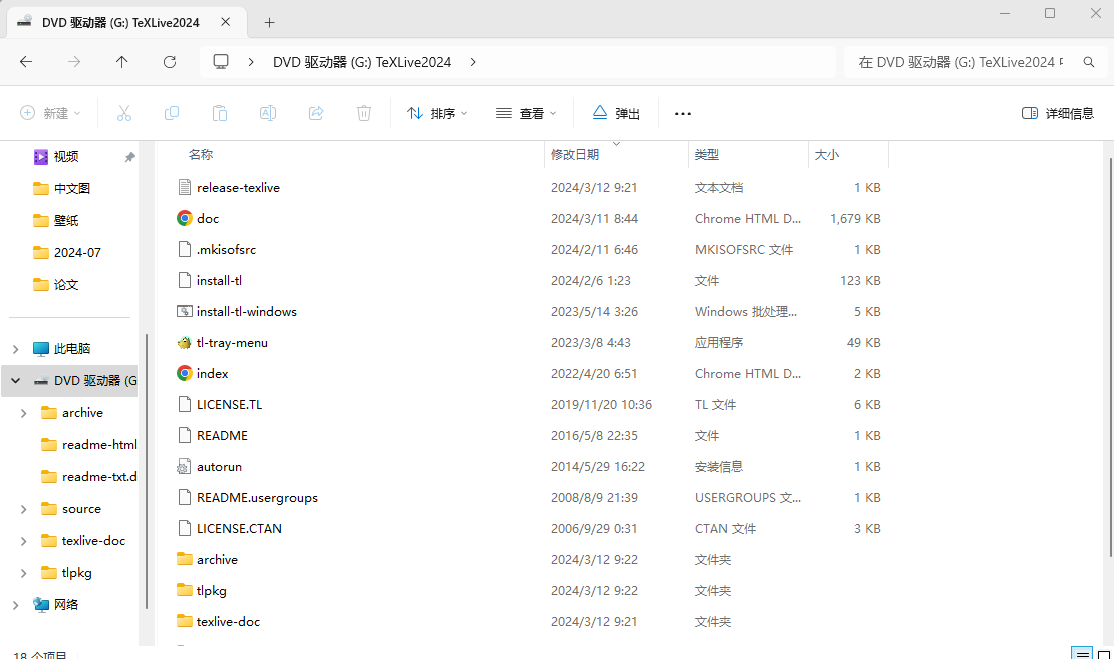This screenshot has height=659, width=1114.
Task: Click the 弹出 eject button
Action: point(616,113)
